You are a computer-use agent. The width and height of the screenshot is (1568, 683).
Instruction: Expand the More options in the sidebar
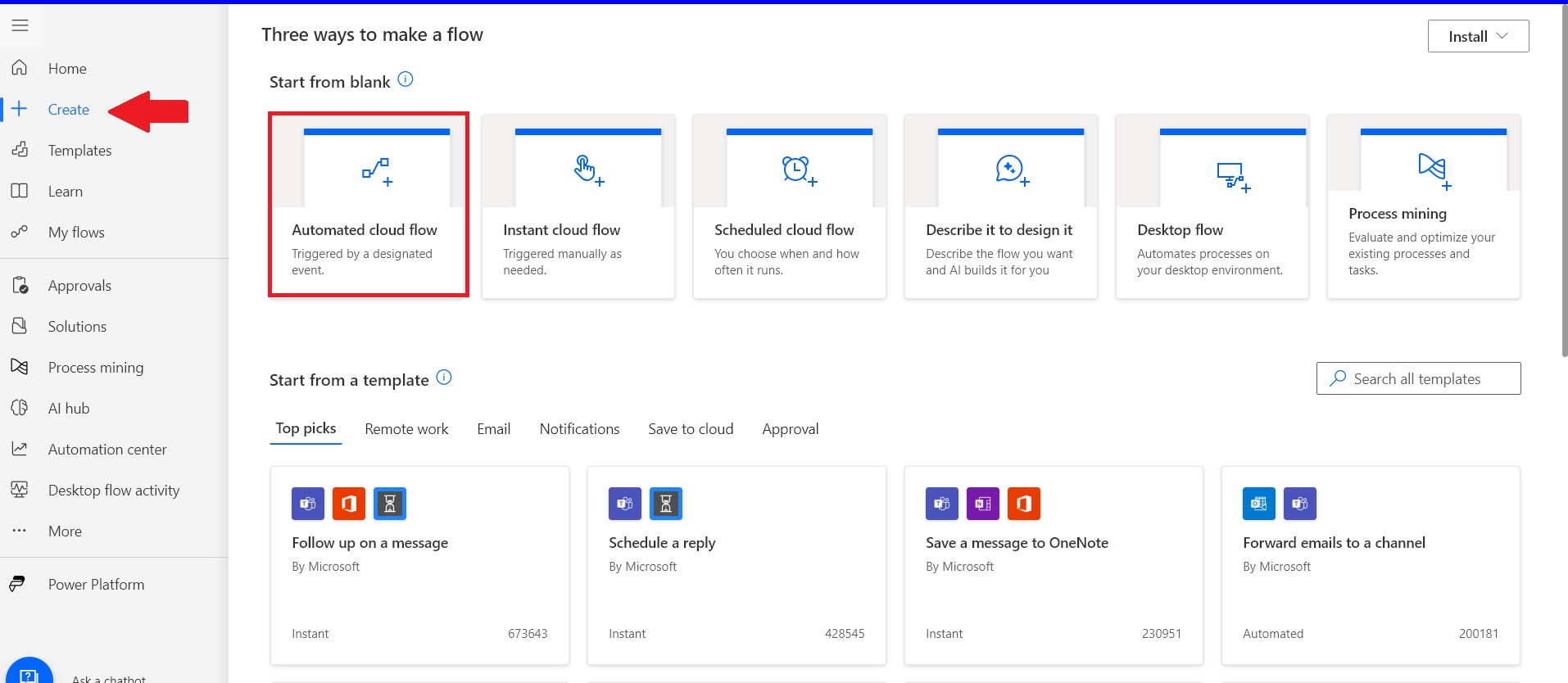click(x=64, y=531)
